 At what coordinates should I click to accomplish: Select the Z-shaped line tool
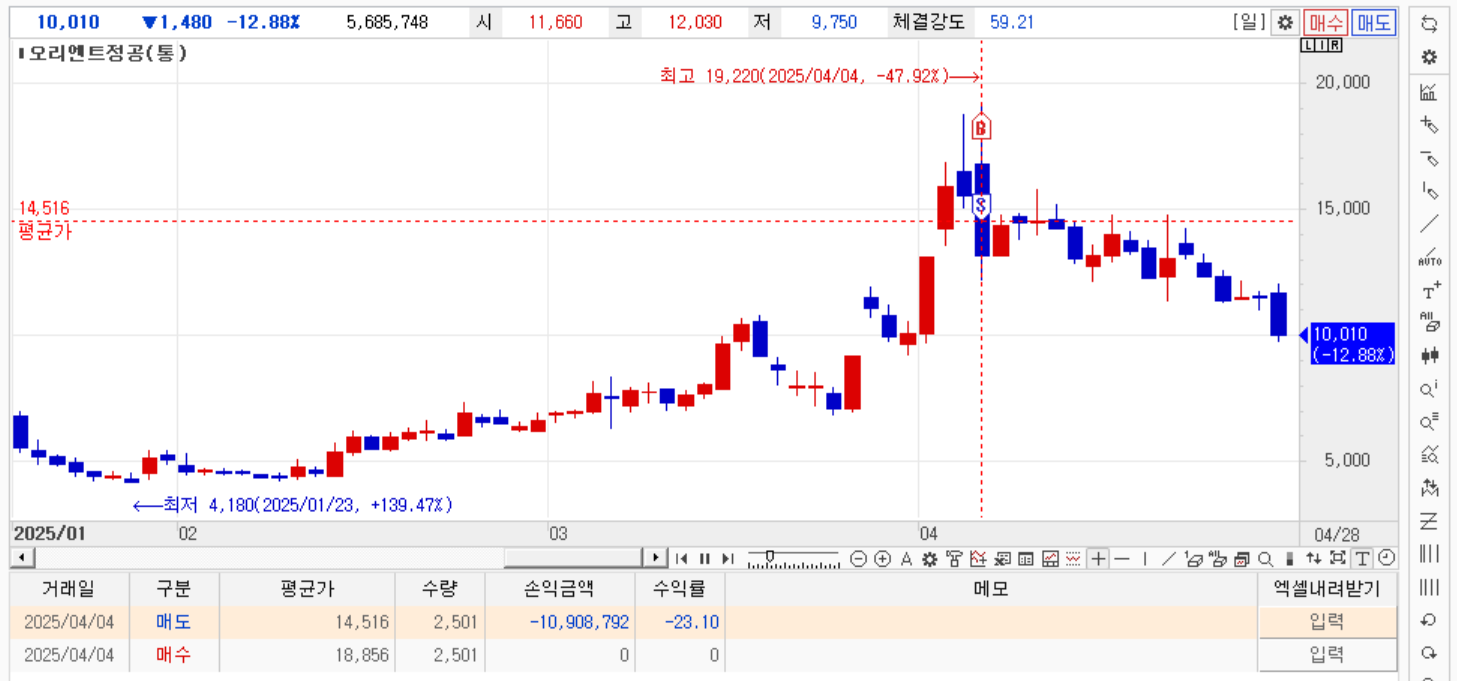[x=1429, y=521]
